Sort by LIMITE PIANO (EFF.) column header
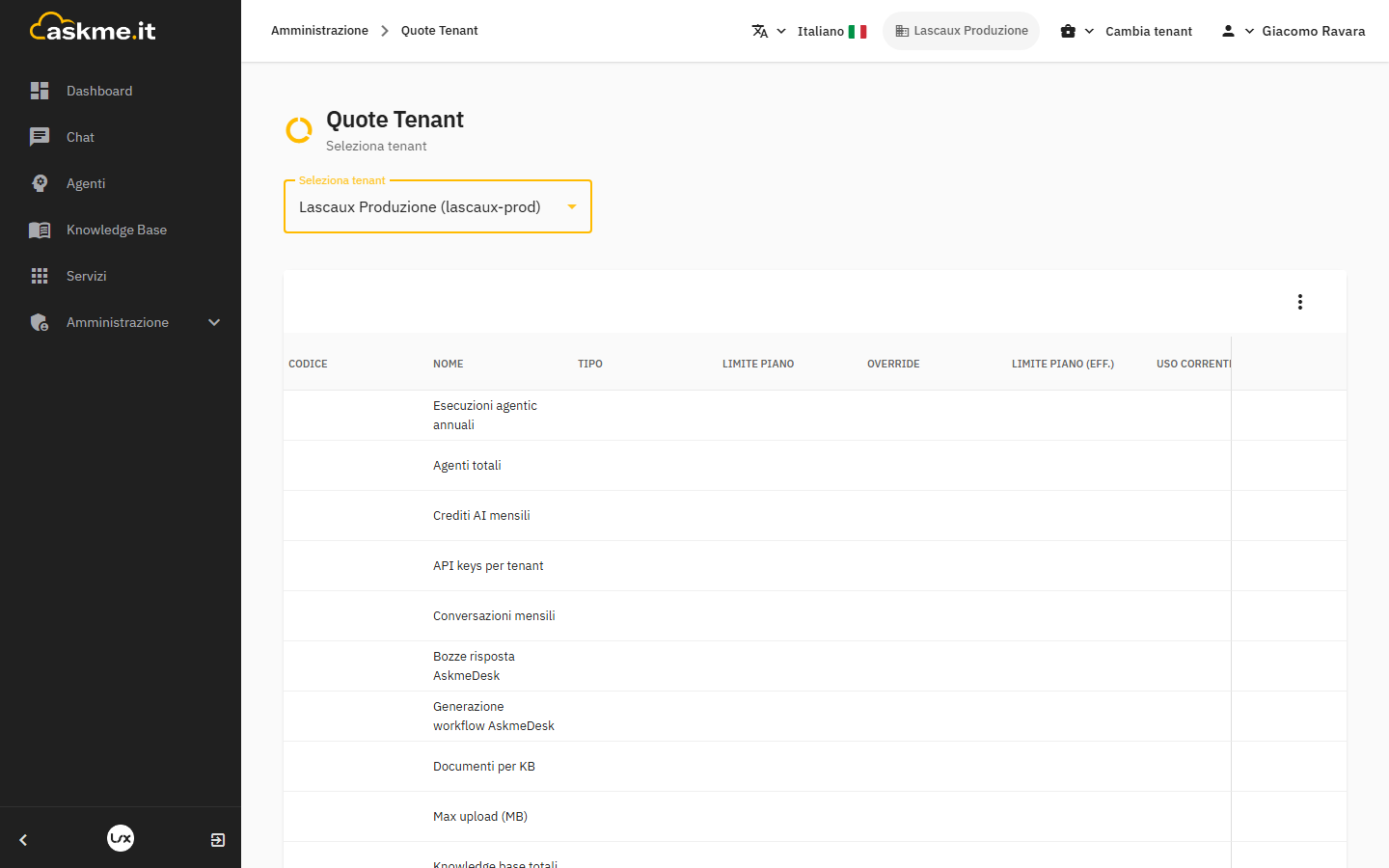Image resolution: width=1389 pixels, height=868 pixels. coord(1063,364)
